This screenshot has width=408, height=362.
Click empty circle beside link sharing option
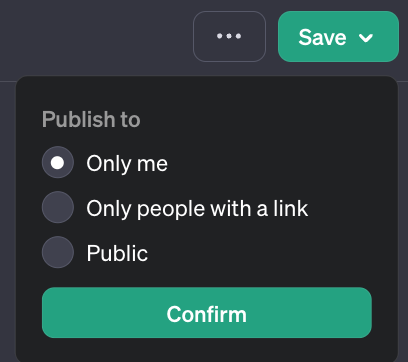pos(58,207)
